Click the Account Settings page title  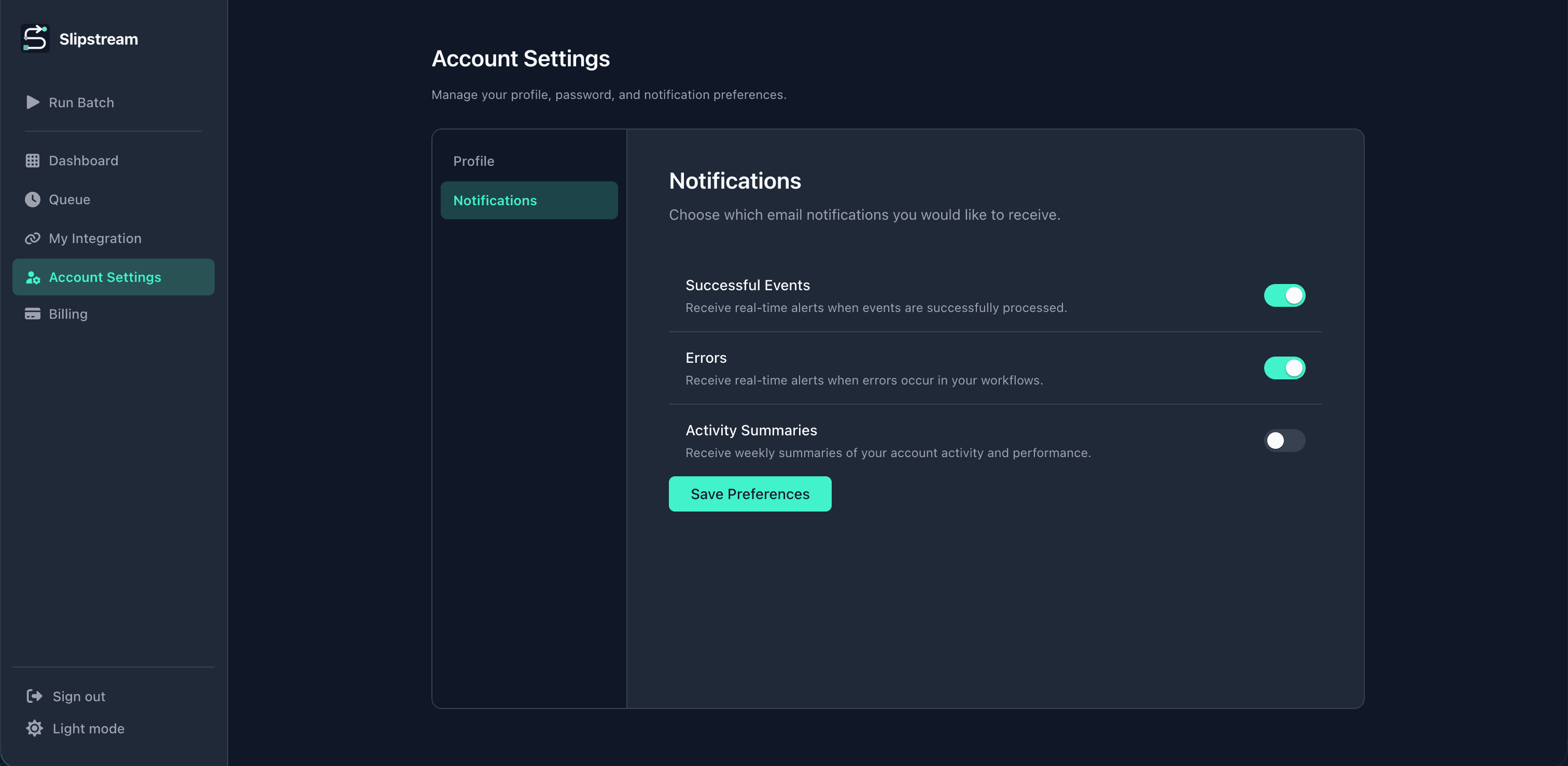click(x=521, y=59)
